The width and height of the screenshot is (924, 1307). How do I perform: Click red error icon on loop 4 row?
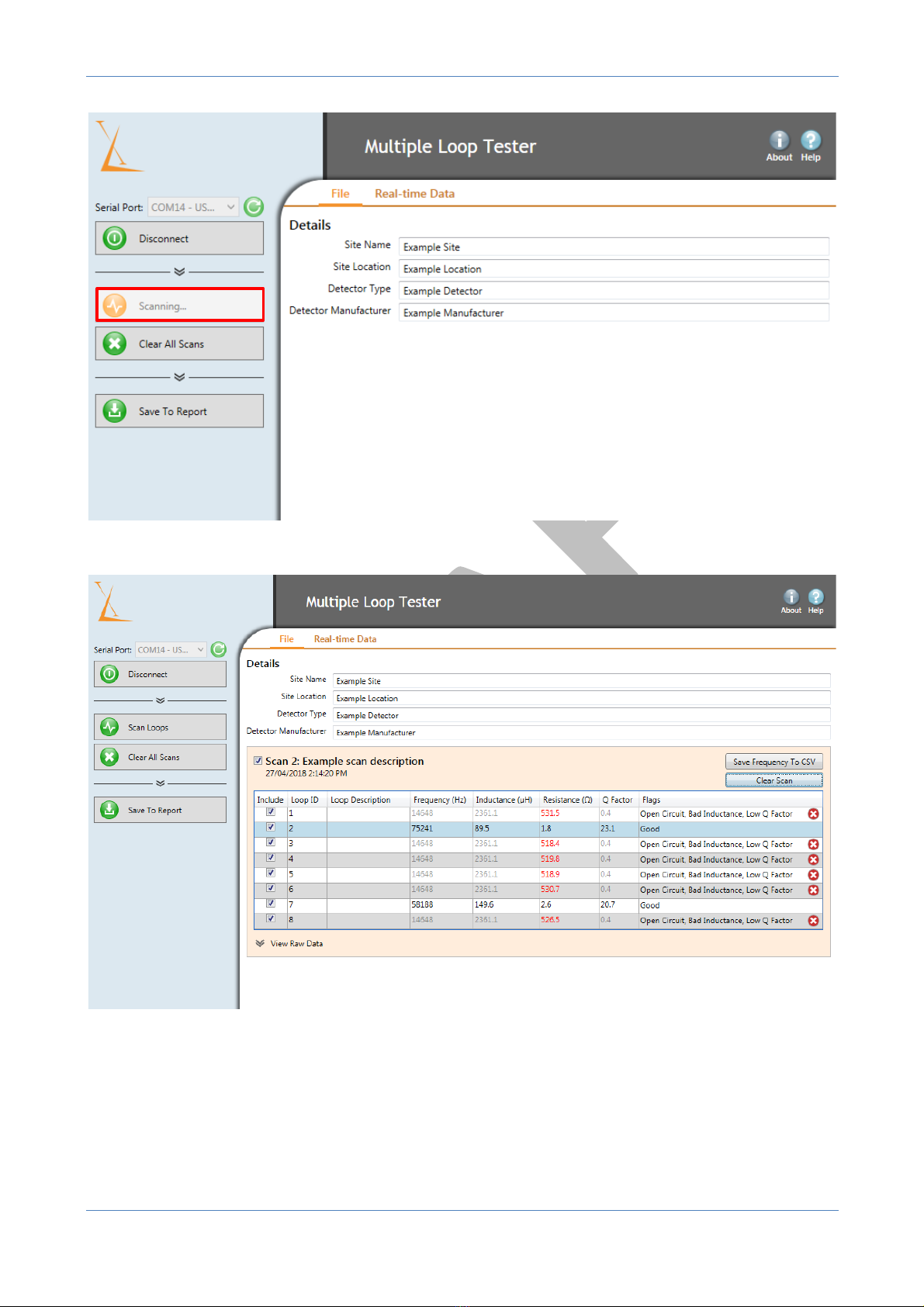pyautogui.click(x=813, y=859)
